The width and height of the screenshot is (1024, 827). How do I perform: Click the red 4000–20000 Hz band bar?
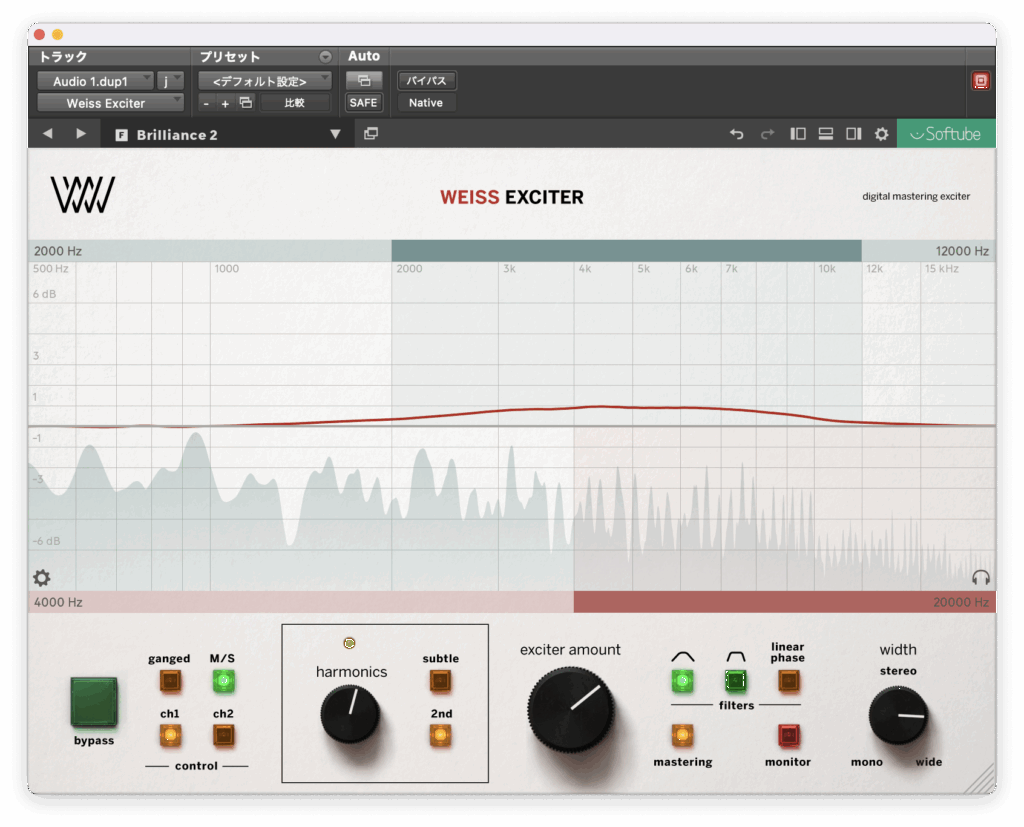pos(784,602)
